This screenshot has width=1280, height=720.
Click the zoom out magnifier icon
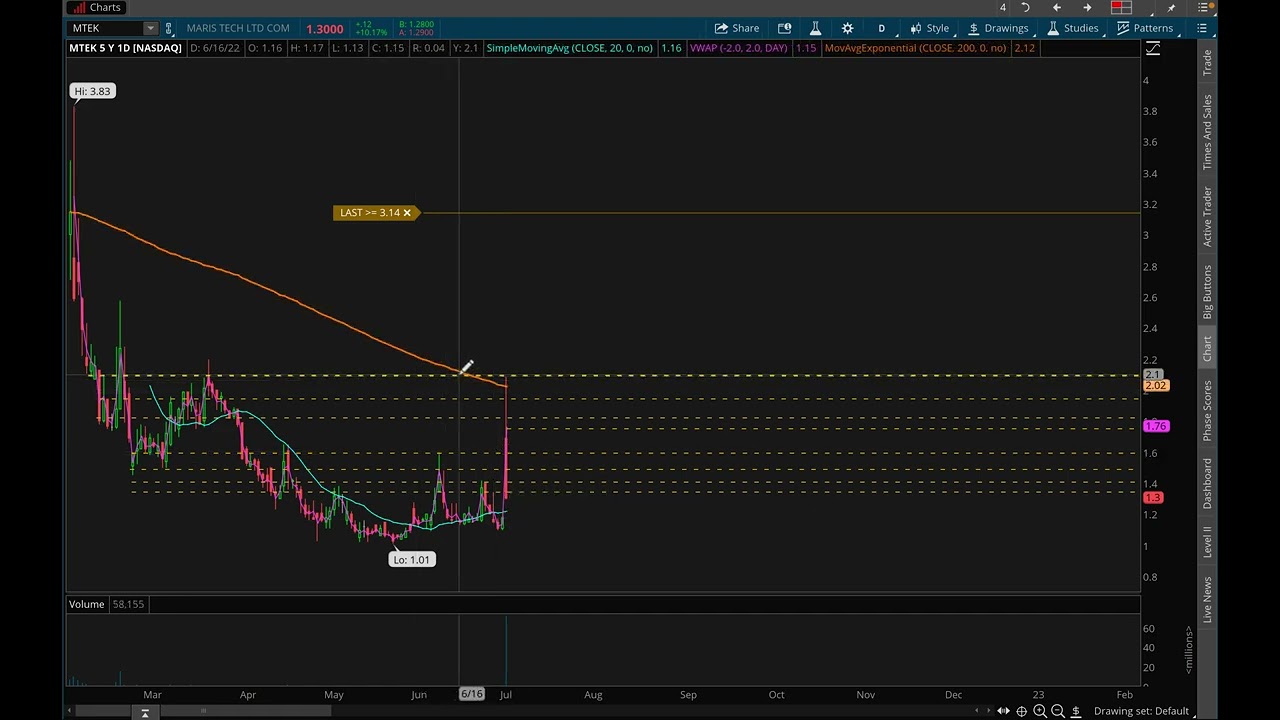[1058, 711]
